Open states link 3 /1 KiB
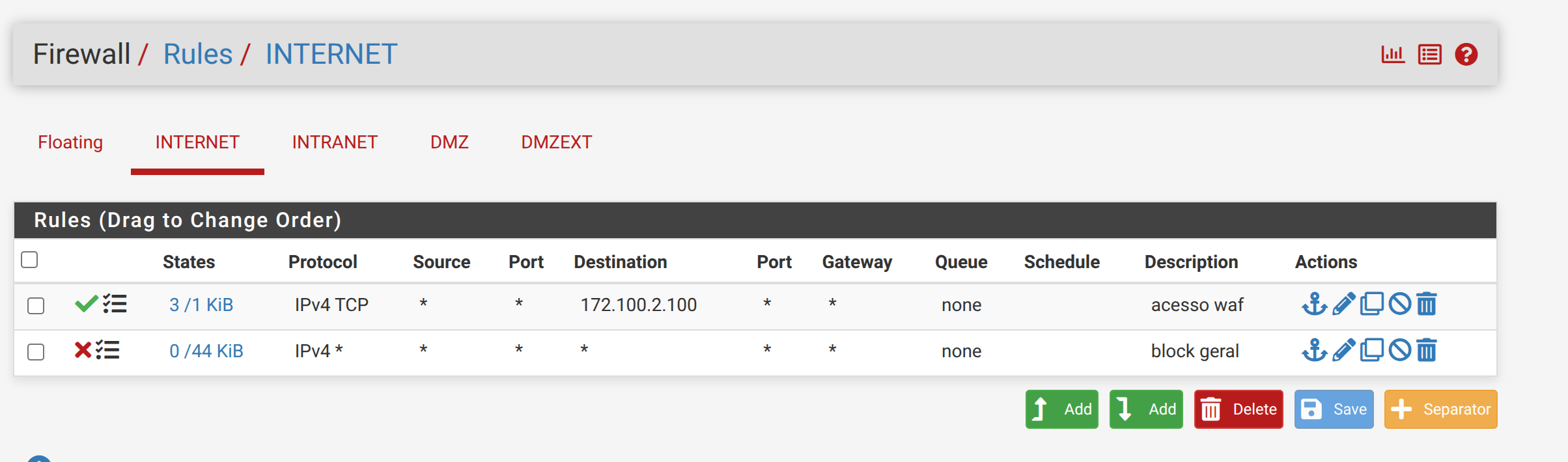This screenshot has width=1568, height=462. [201, 305]
